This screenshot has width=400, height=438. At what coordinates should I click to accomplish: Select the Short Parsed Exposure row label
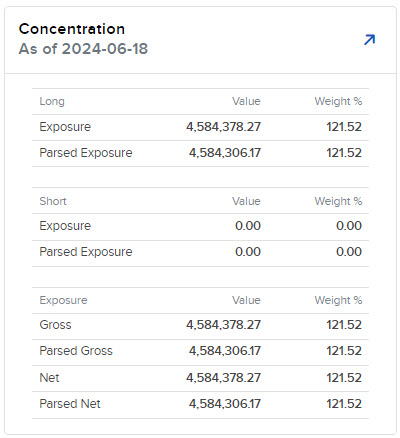86,252
